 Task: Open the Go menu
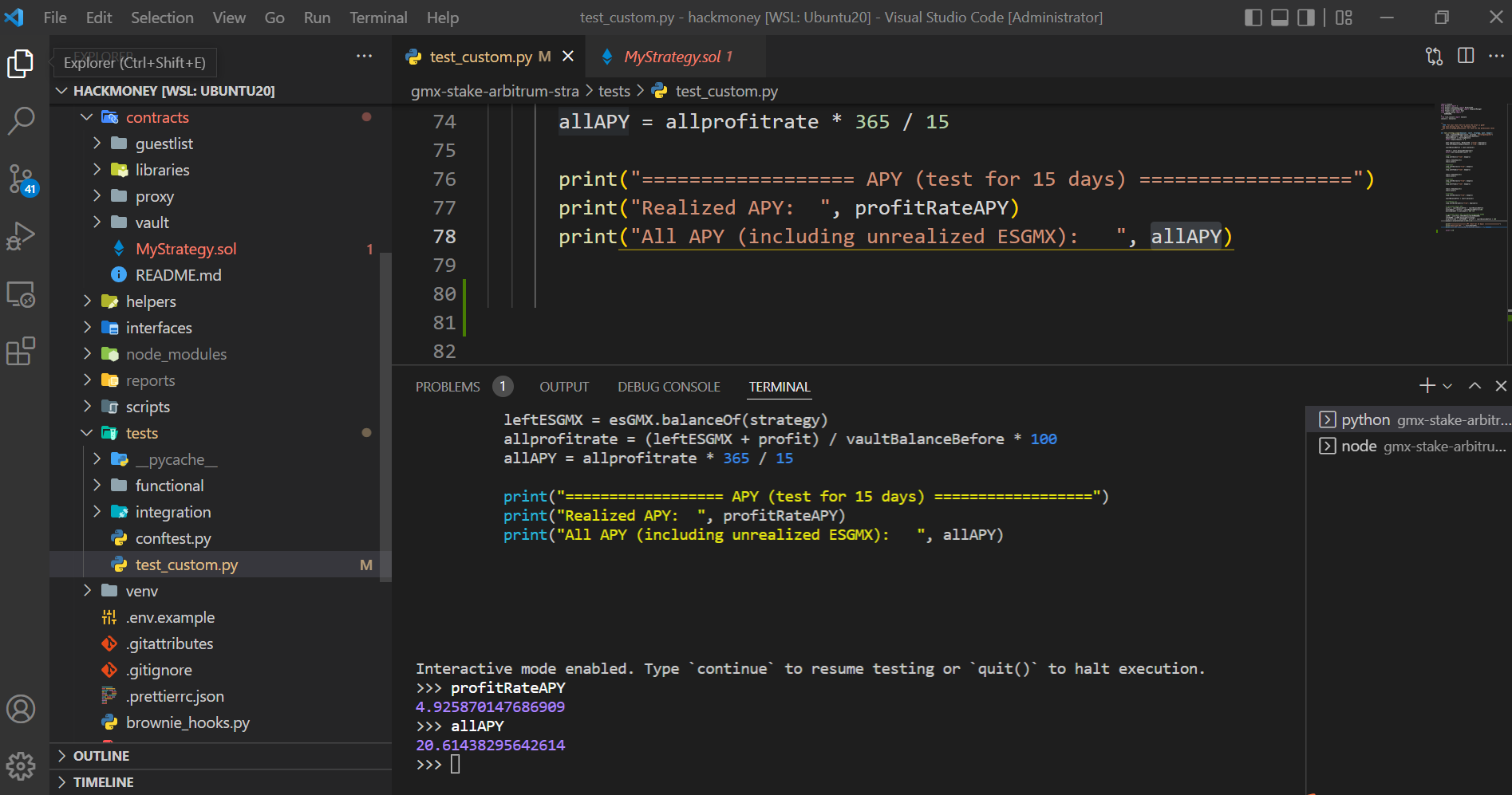274,18
